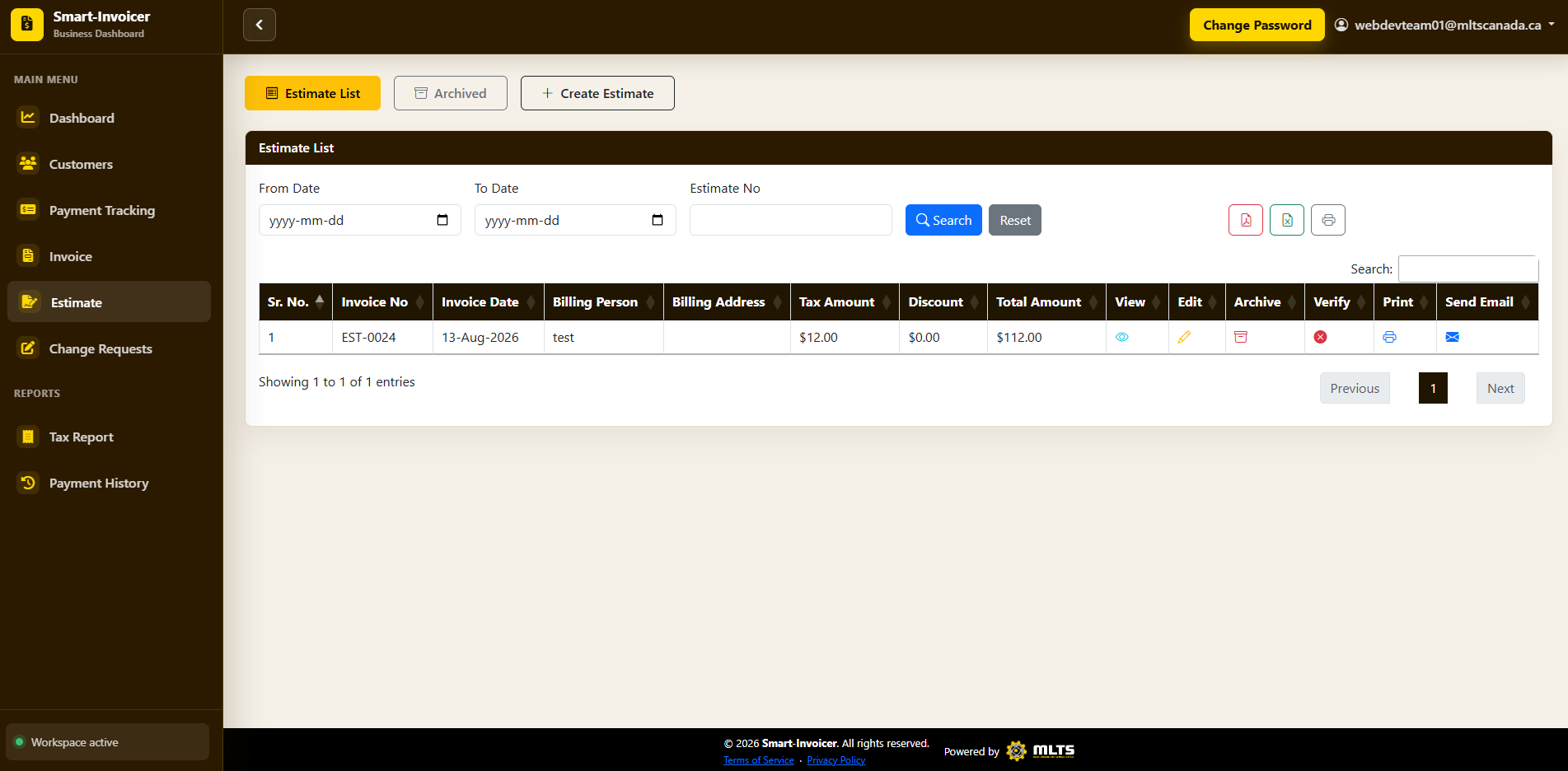Click the Reset button
Screen dimensions: 1568x771
point(1015,220)
